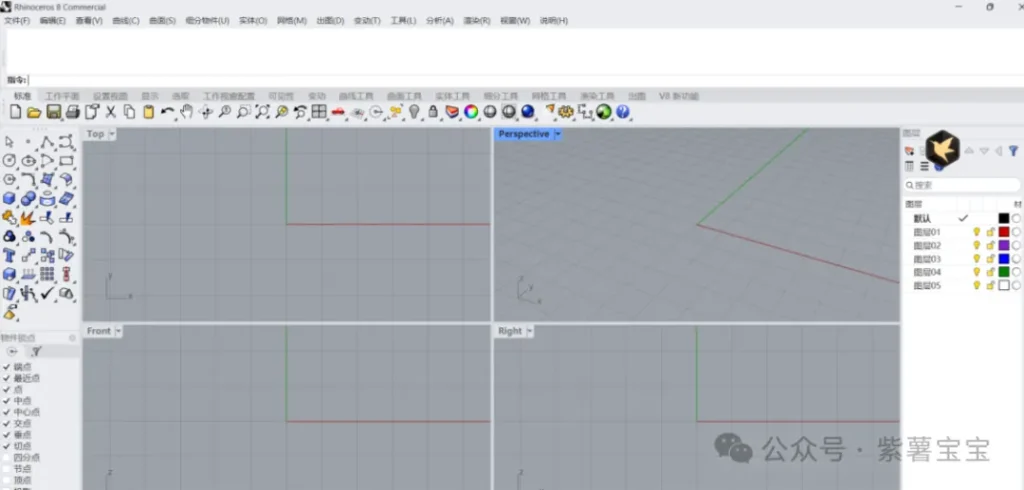Click the purple color swatch of 图层02

click(x=1003, y=245)
